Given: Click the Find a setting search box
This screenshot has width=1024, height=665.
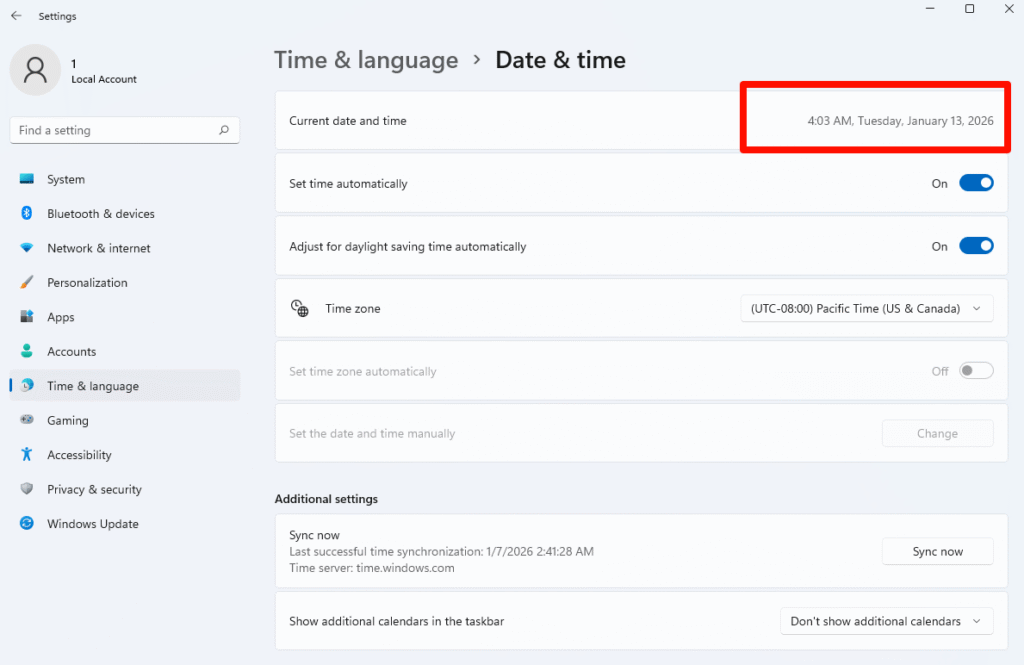Looking at the screenshot, I should [124, 130].
